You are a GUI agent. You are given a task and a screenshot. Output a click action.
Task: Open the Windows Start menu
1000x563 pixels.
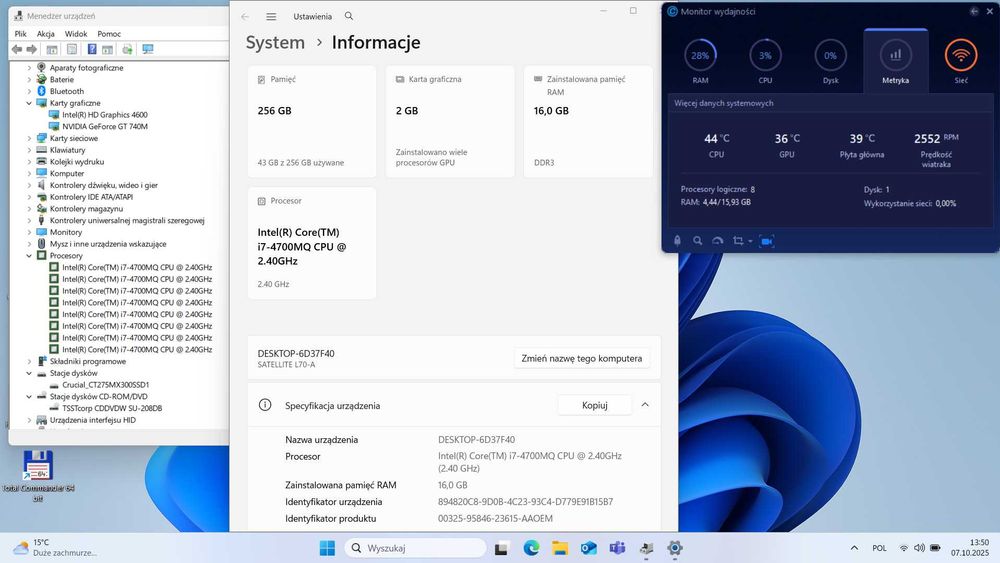click(x=327, y=548)
